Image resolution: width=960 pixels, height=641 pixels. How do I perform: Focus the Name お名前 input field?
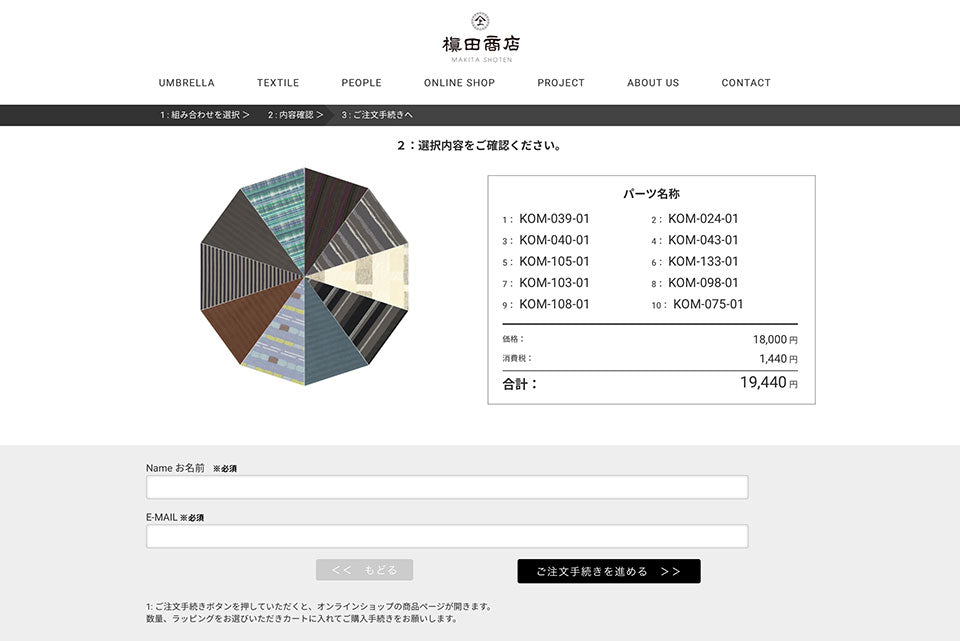coord(447,487)
